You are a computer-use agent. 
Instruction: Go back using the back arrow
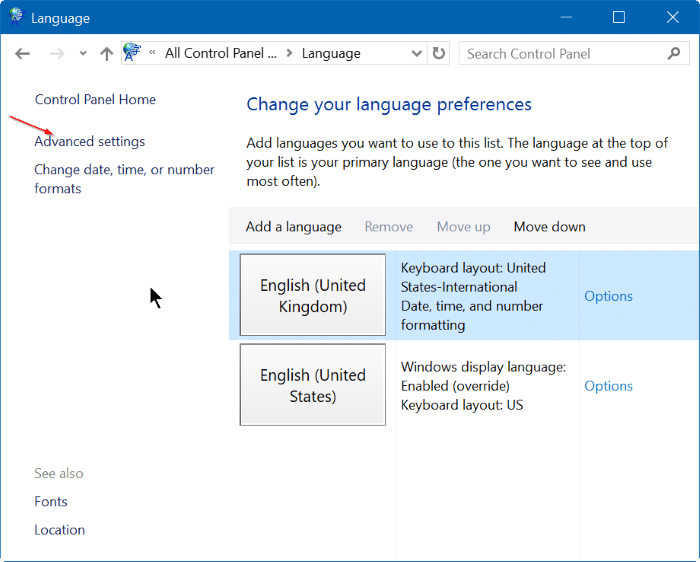click(x=22, y=54)
